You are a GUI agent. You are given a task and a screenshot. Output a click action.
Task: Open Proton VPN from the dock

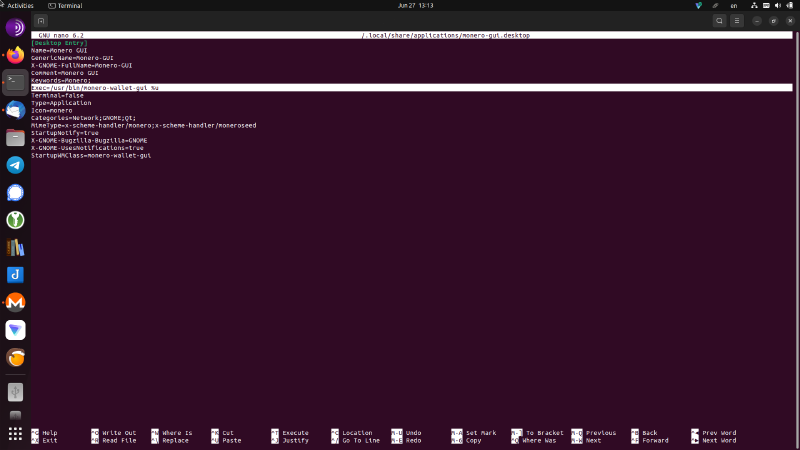(15, 330)
